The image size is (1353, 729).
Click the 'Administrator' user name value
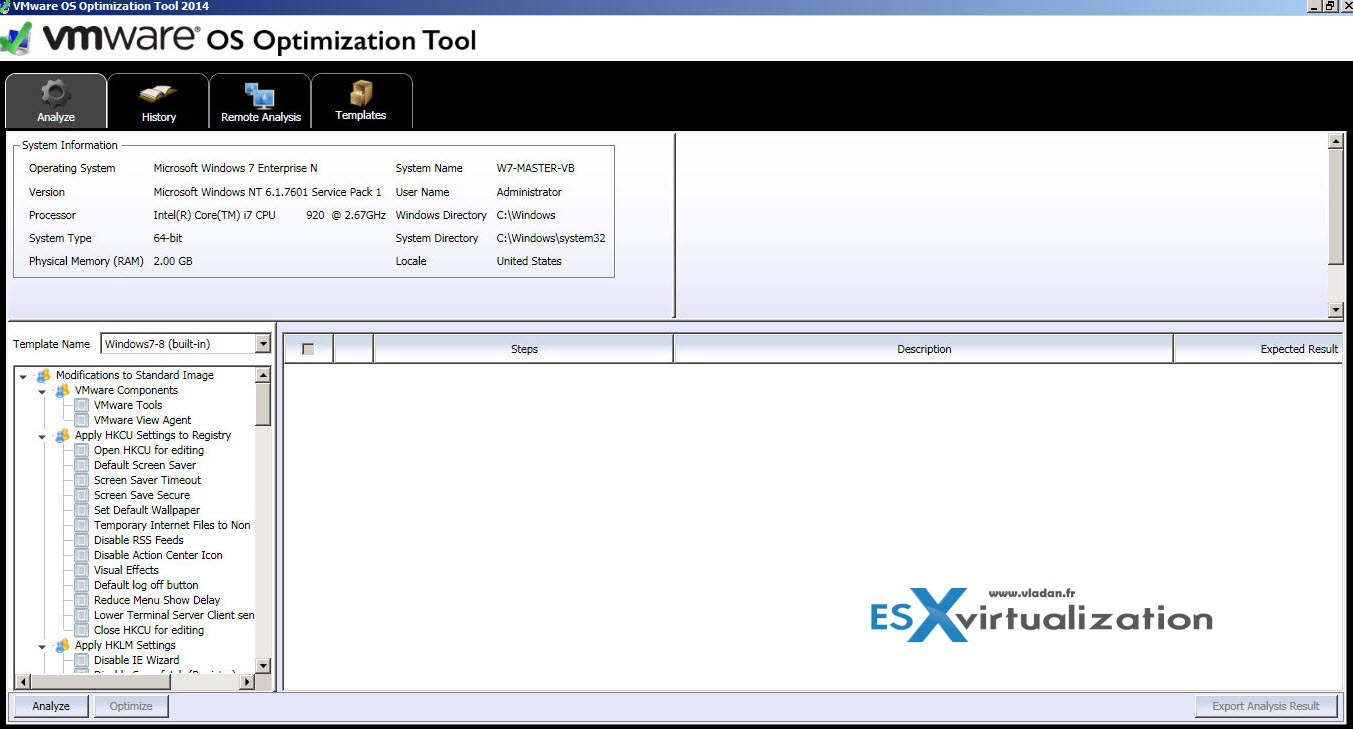tap(529, 192)
